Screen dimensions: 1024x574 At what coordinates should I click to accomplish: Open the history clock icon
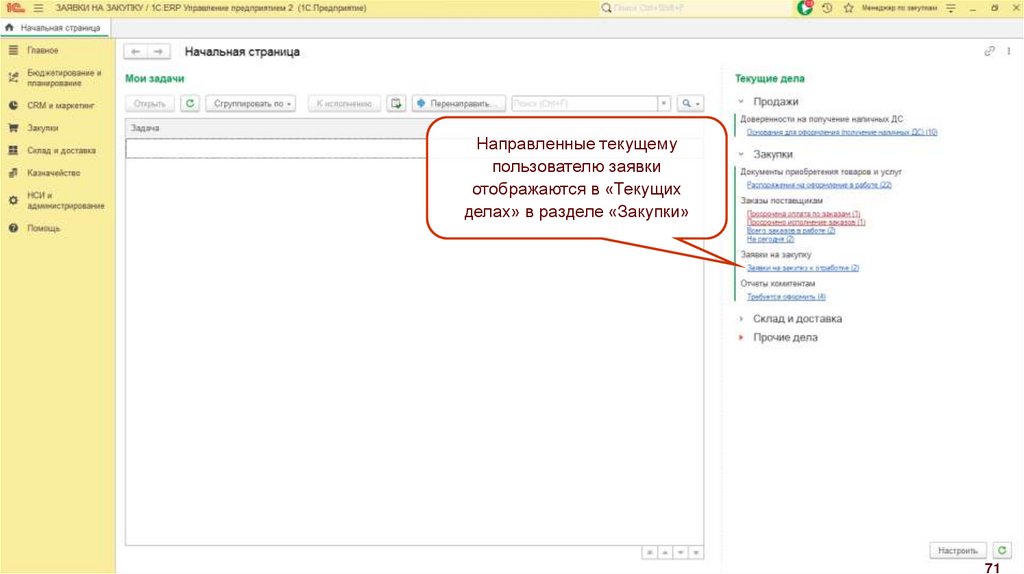point(827,8)
